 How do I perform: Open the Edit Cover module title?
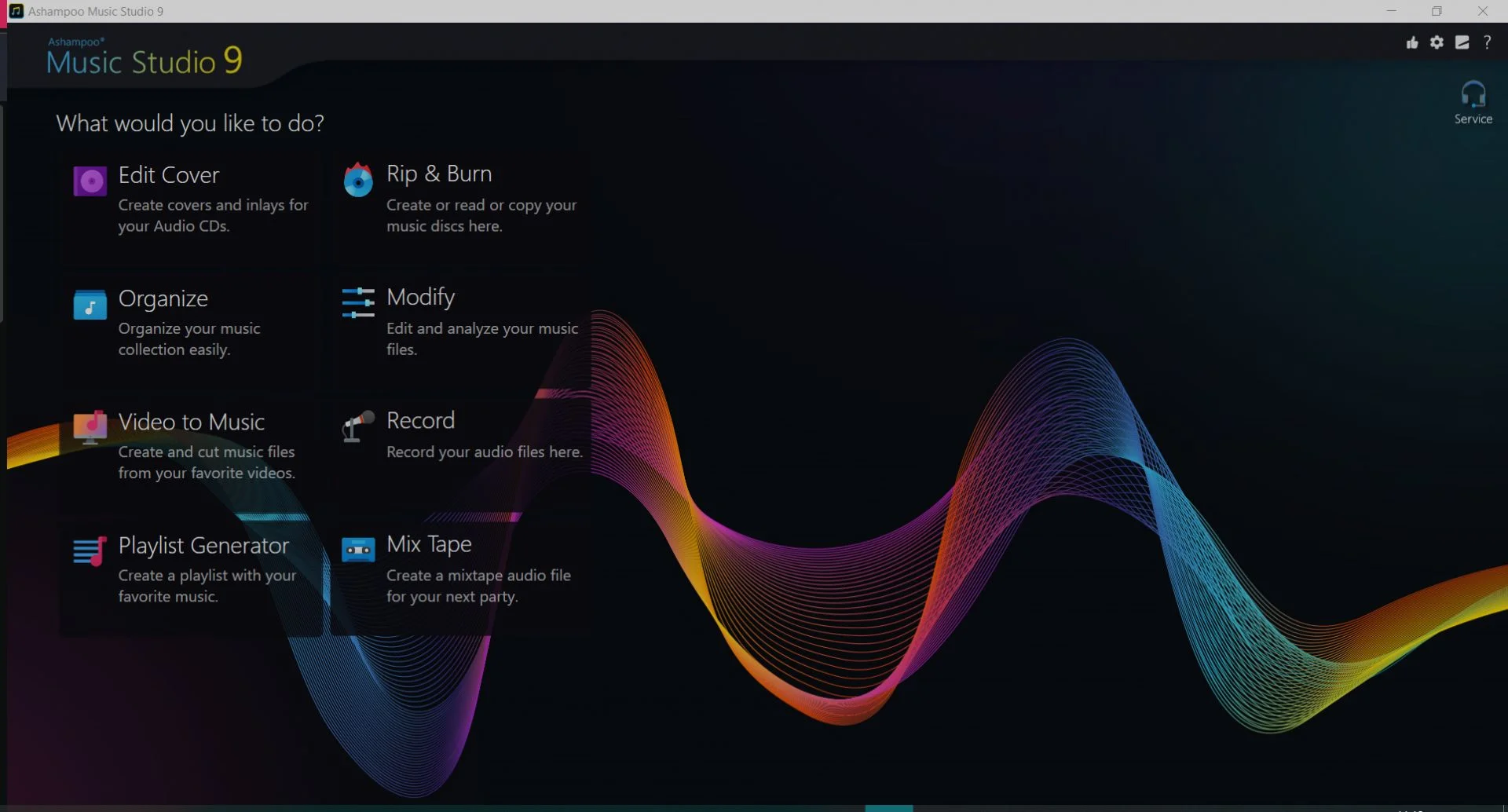coord(169,175)
